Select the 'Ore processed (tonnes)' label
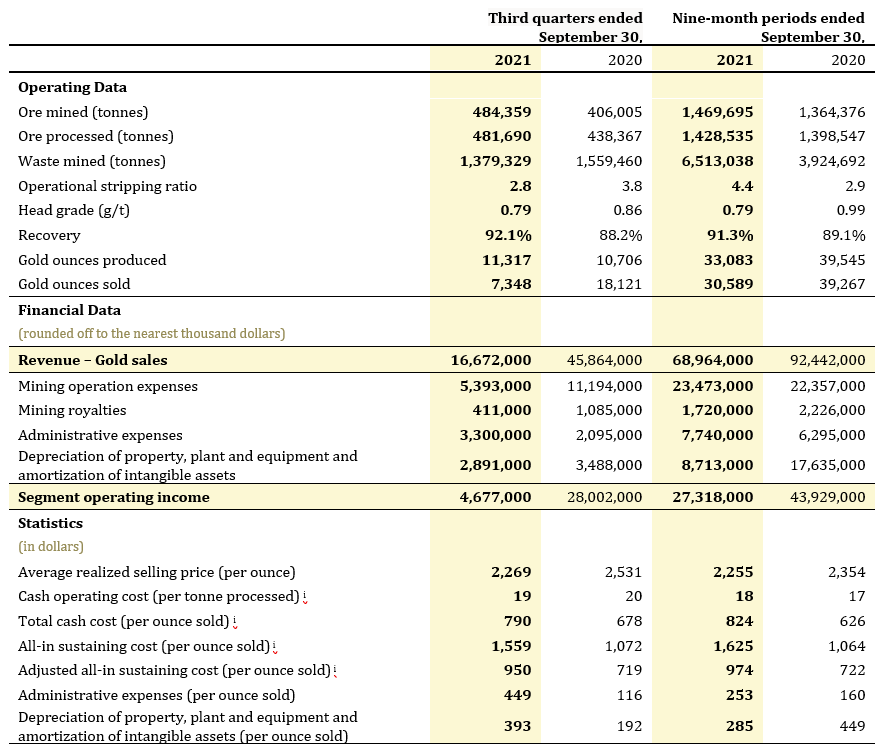 point(96,136)
